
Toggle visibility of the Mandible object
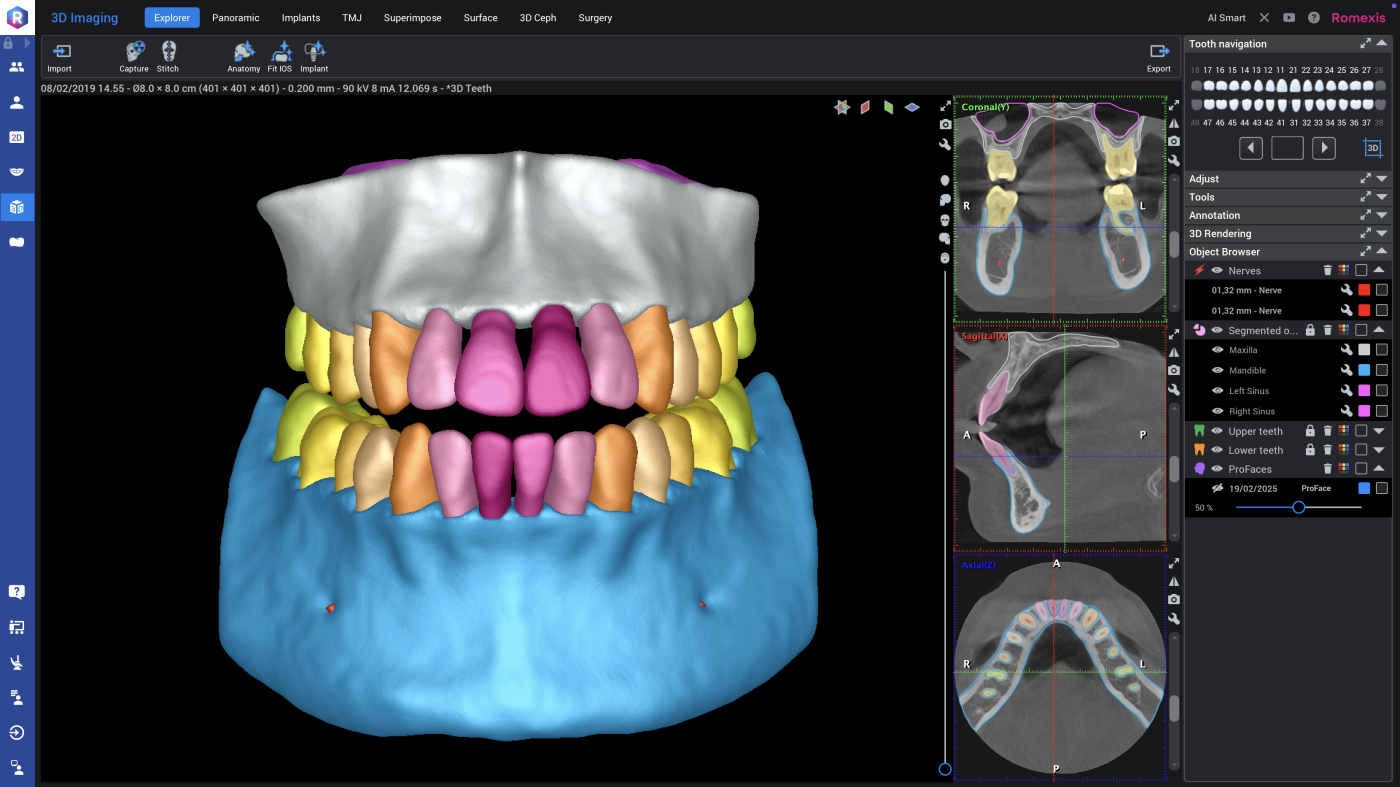pos(1217,371)
